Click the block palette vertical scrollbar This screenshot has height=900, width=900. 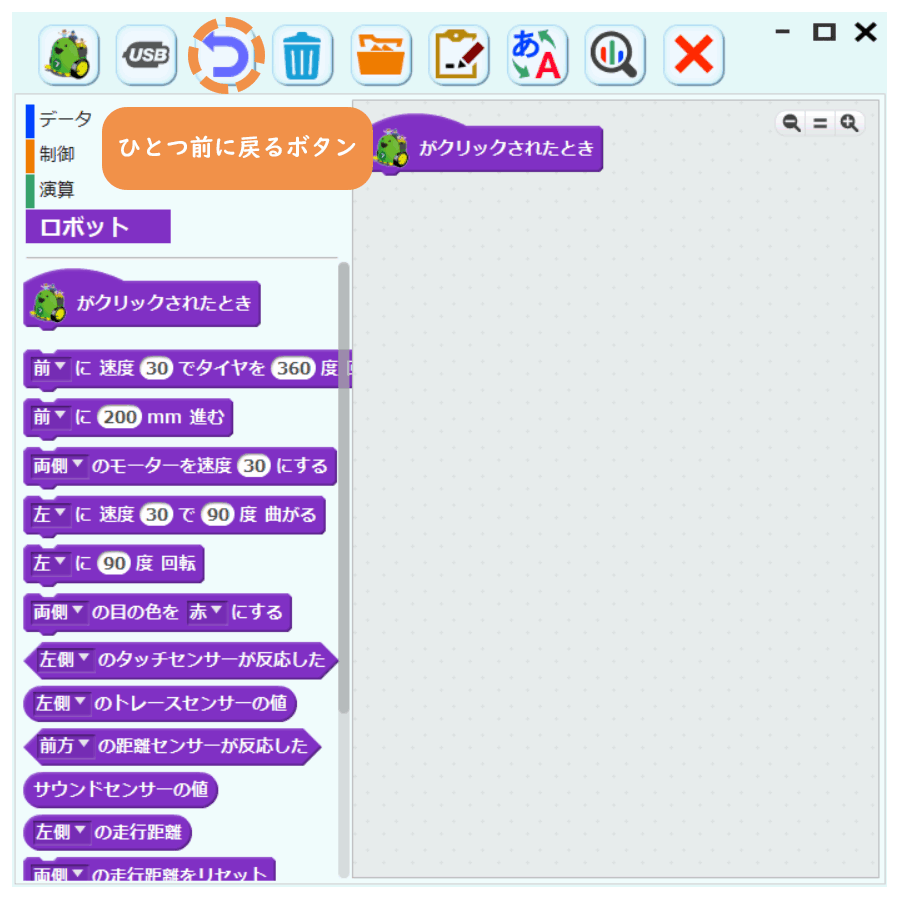pyautogui.click(x=344, y=488)
